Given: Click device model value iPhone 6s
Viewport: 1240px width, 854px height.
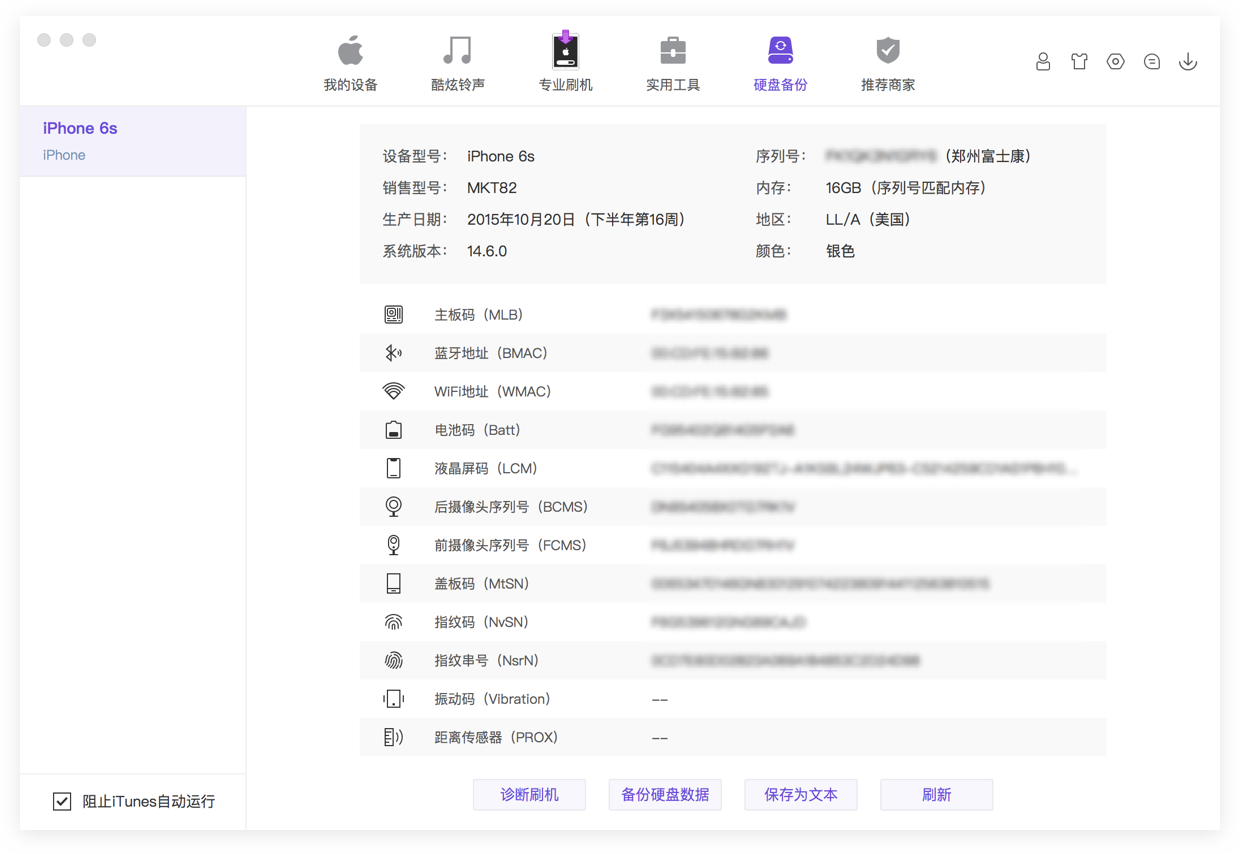Looking at the screenshot, I should pyautogui.click(x=501, y=156).
